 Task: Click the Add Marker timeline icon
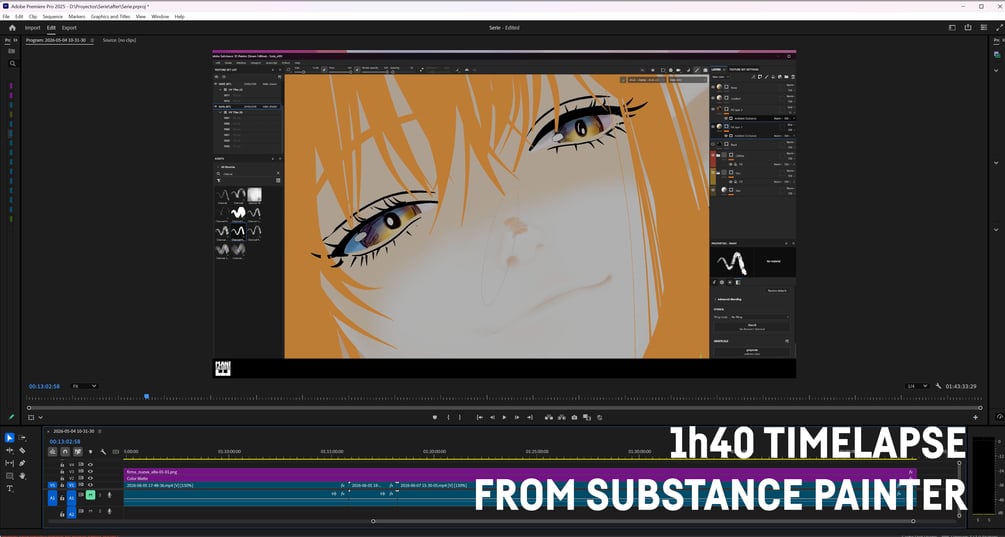pyautogui.click(x=90, y=452)
